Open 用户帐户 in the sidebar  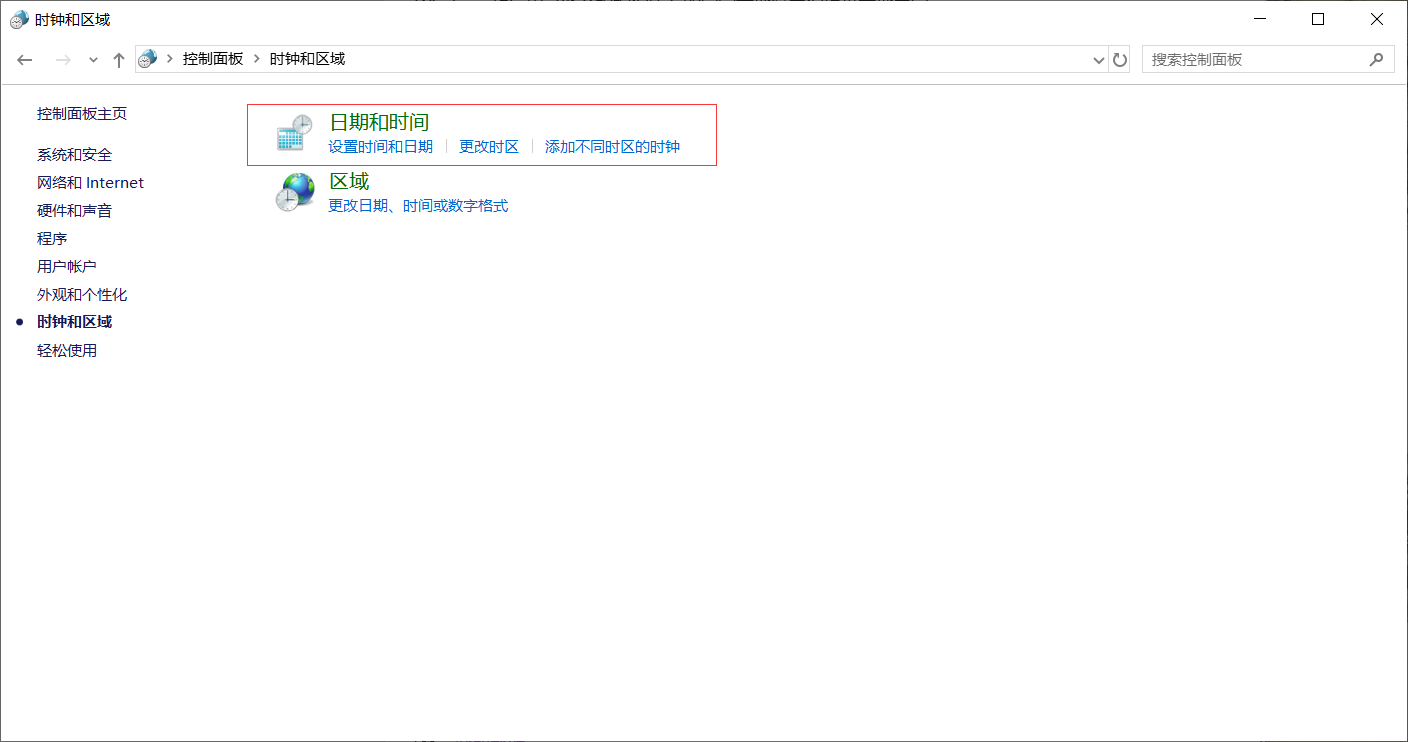(67, 267)
